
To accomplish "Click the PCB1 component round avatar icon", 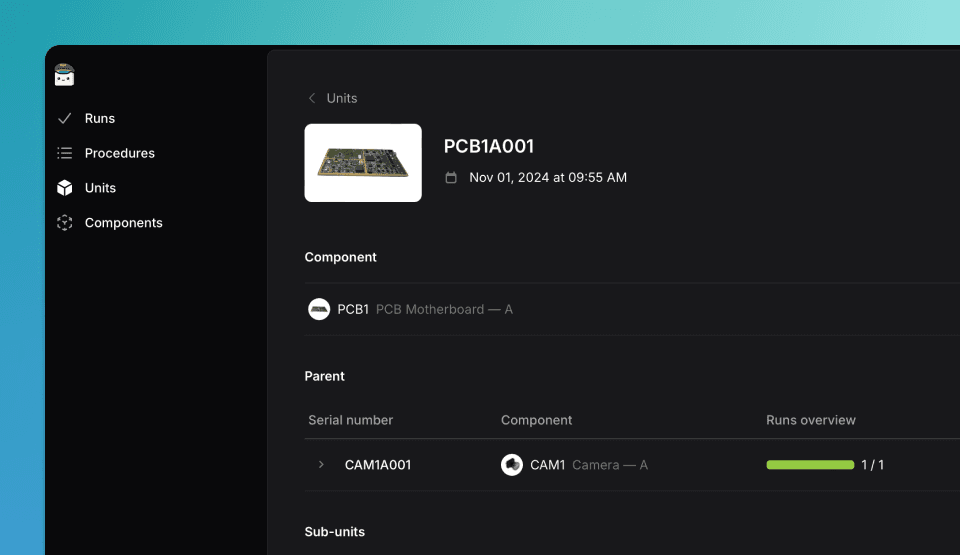I will click(x=319, y=309).
